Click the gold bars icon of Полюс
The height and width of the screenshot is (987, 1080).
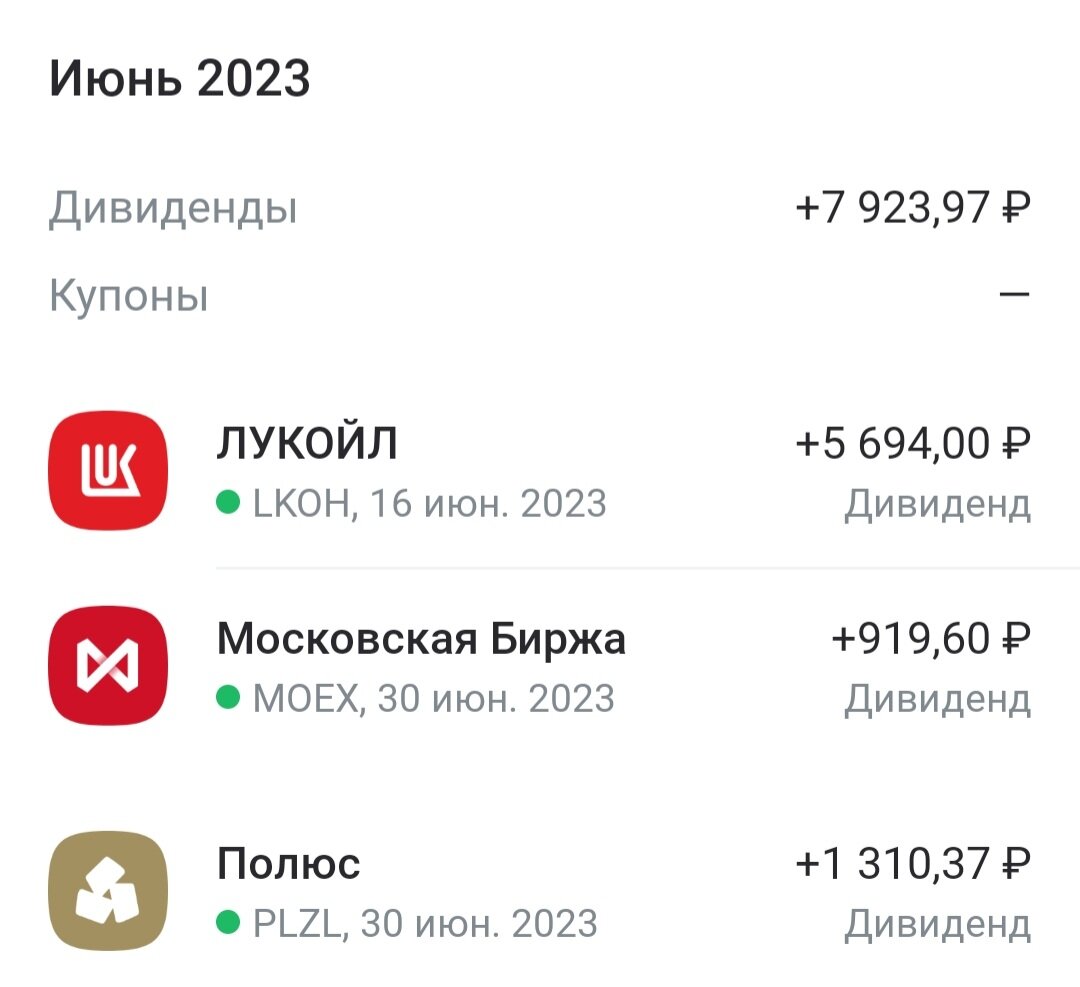107,888
